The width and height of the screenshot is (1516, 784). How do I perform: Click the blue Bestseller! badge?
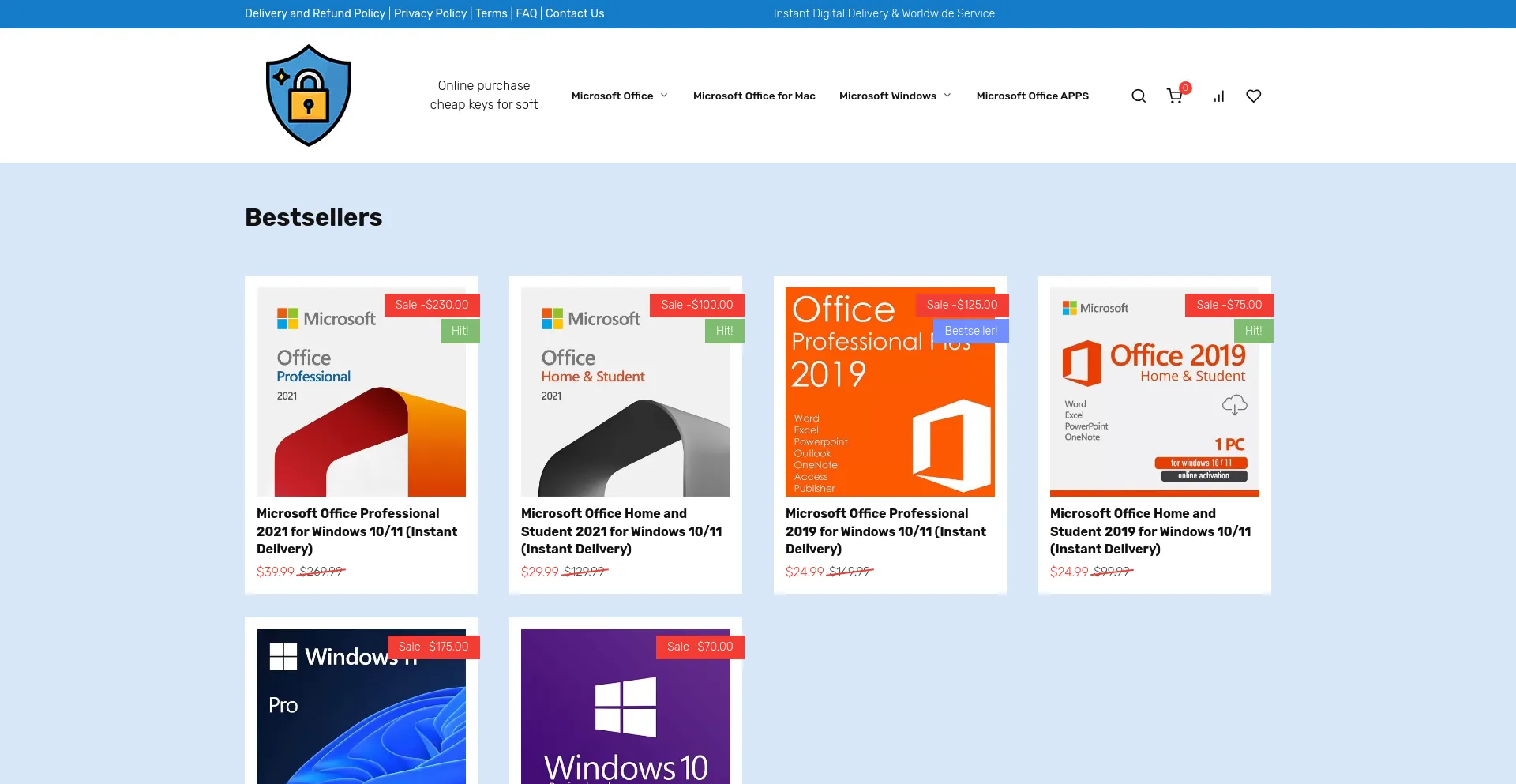tap(970, 331)
